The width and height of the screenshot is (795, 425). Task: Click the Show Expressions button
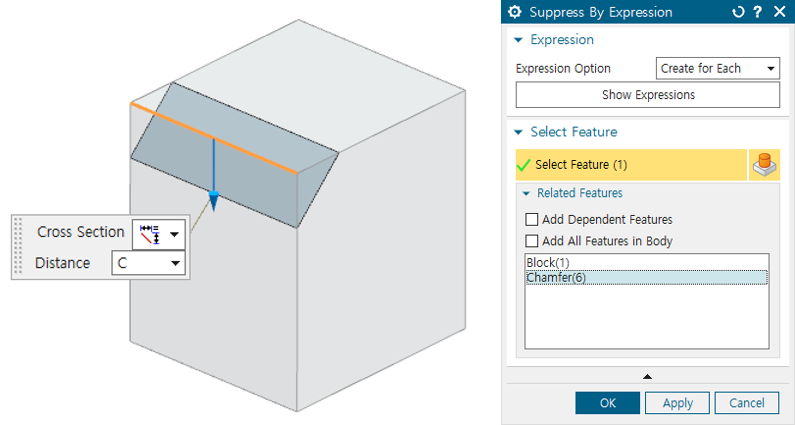click(647, 95)
